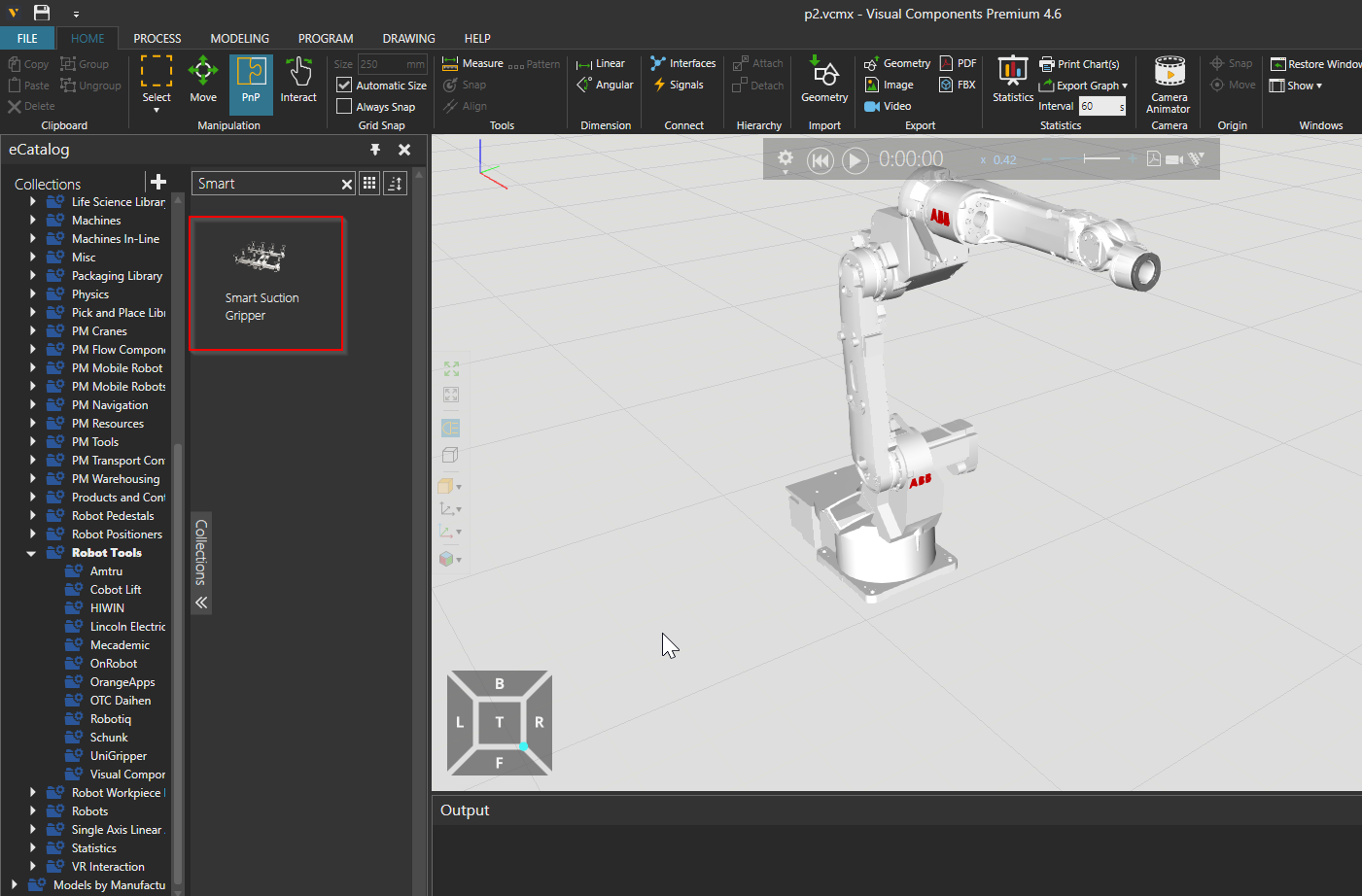The image size is (1362, 896).
Task: Close the eCatalog panel
Action: [x=404, y=150]
